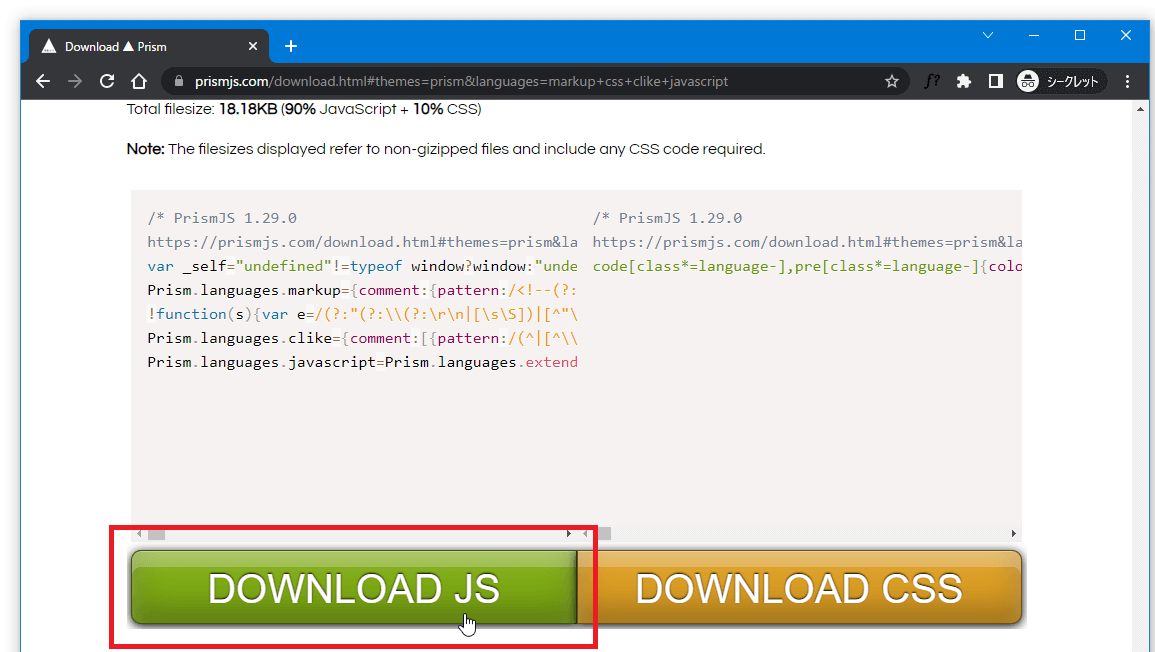Click the f? extension icon
The image size is (1155, 652).
click(x=931, y=82)
